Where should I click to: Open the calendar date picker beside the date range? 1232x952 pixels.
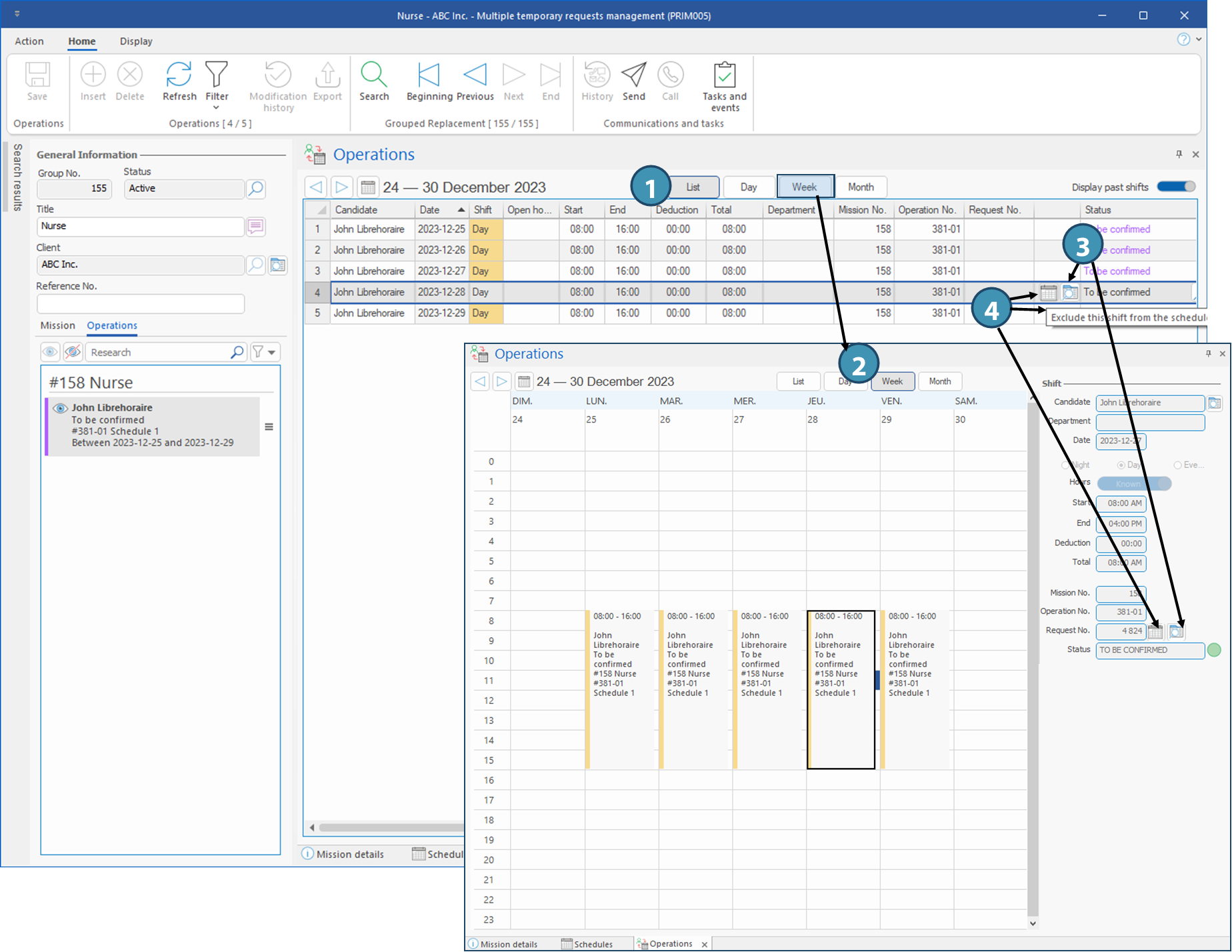367,187
